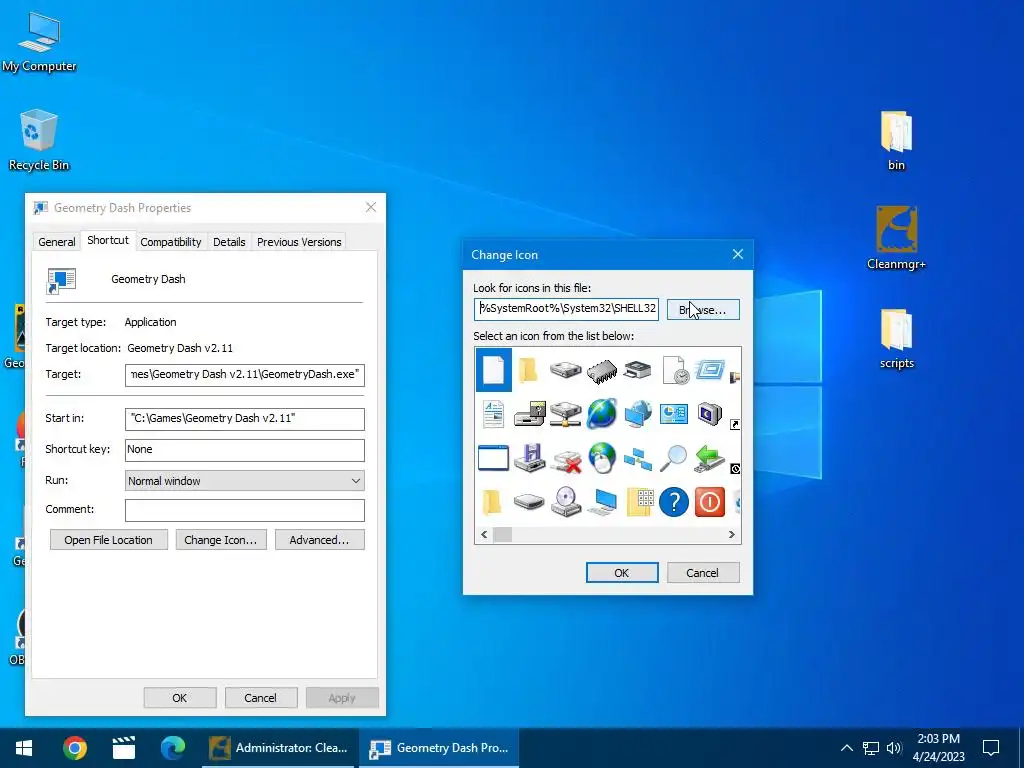Pick the folder with grid overlay icon
The height and width of the screenshot is (768, 1024).
click(640, 502)
